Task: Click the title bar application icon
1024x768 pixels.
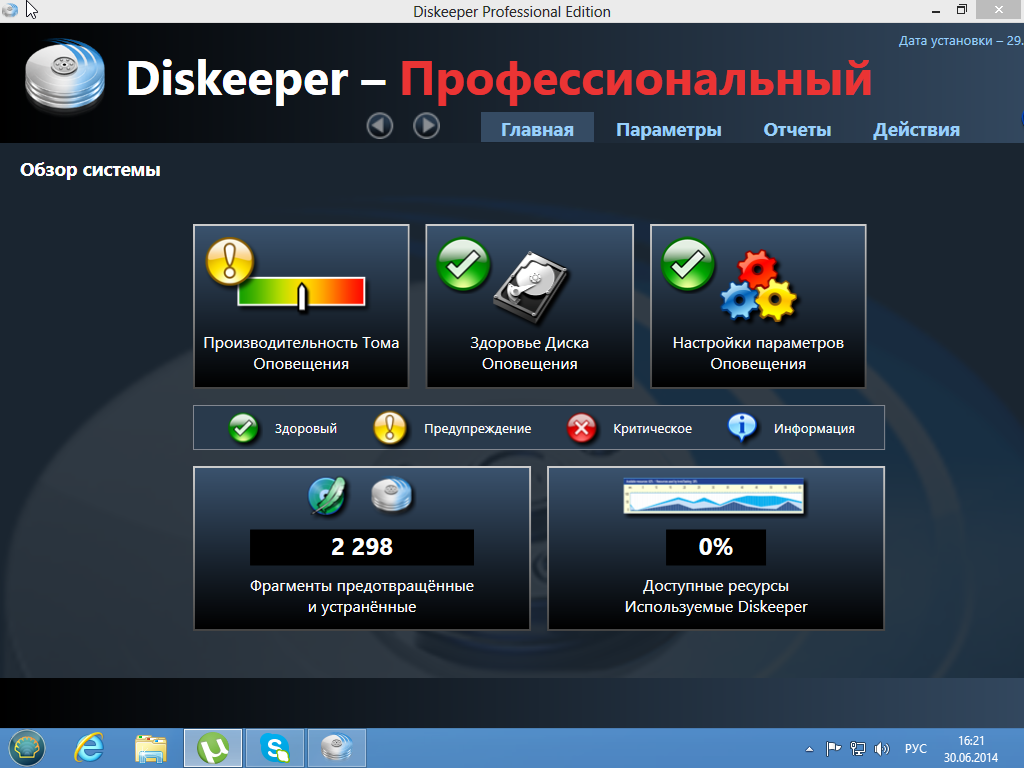Action: tap(10, 10)
